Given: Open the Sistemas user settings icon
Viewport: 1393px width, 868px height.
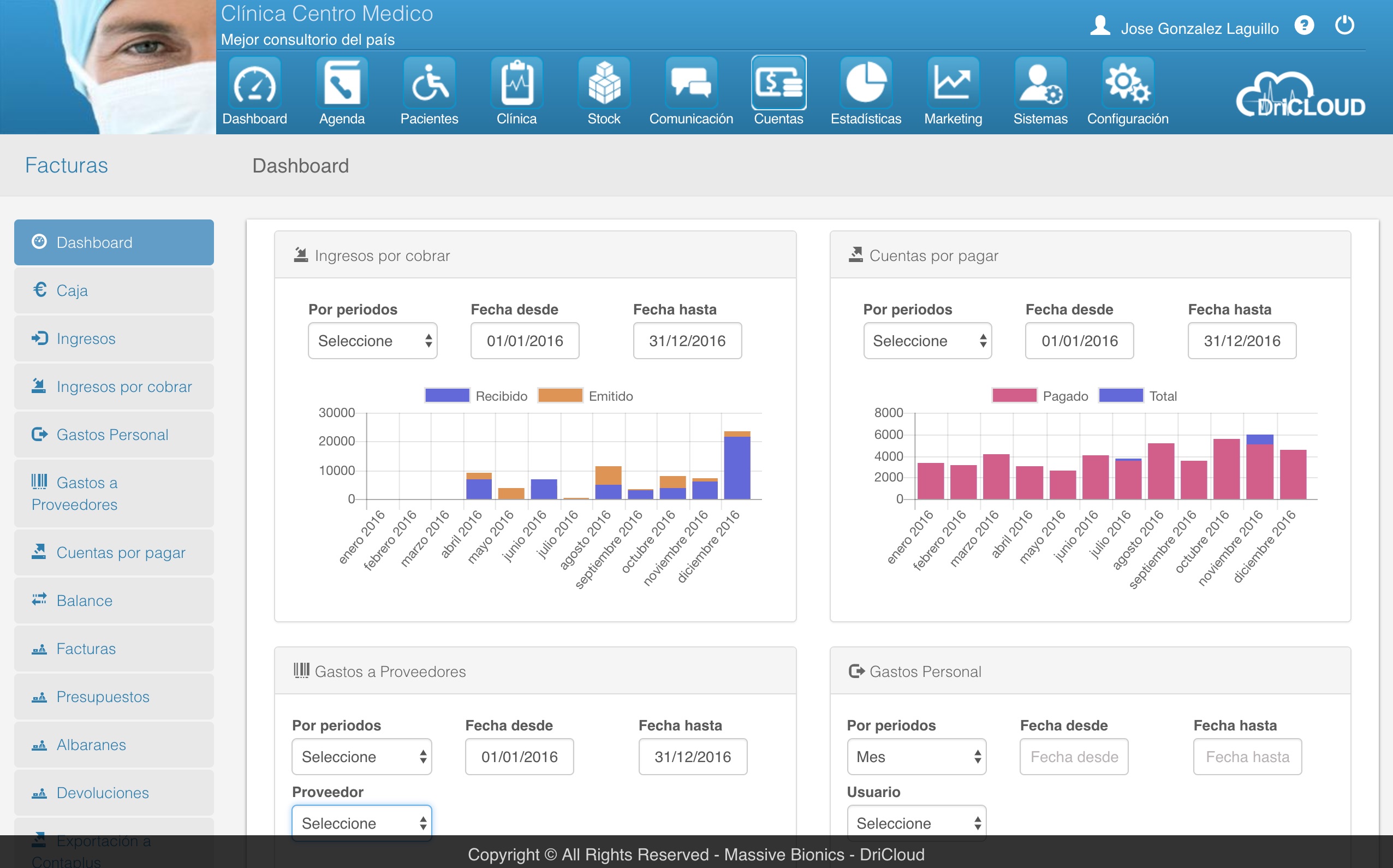Looking at the screenshot, I should (1040, 84).
